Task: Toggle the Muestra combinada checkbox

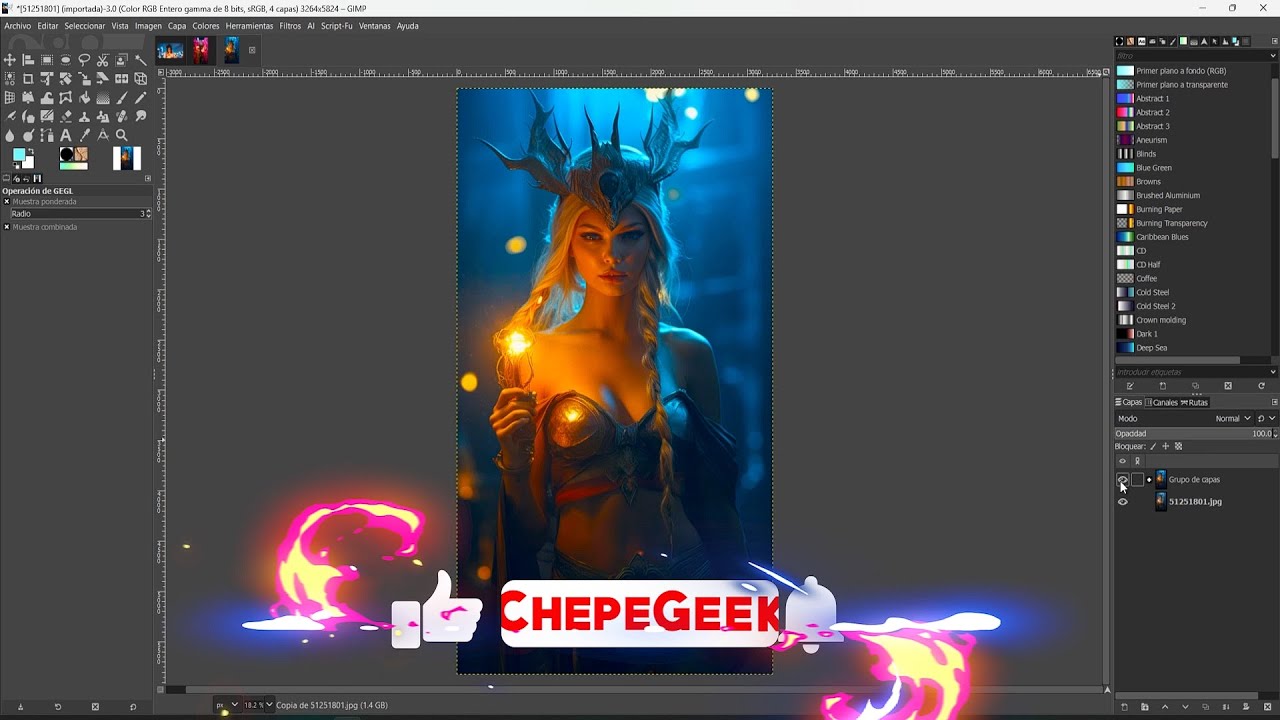Action: [6, 227]
